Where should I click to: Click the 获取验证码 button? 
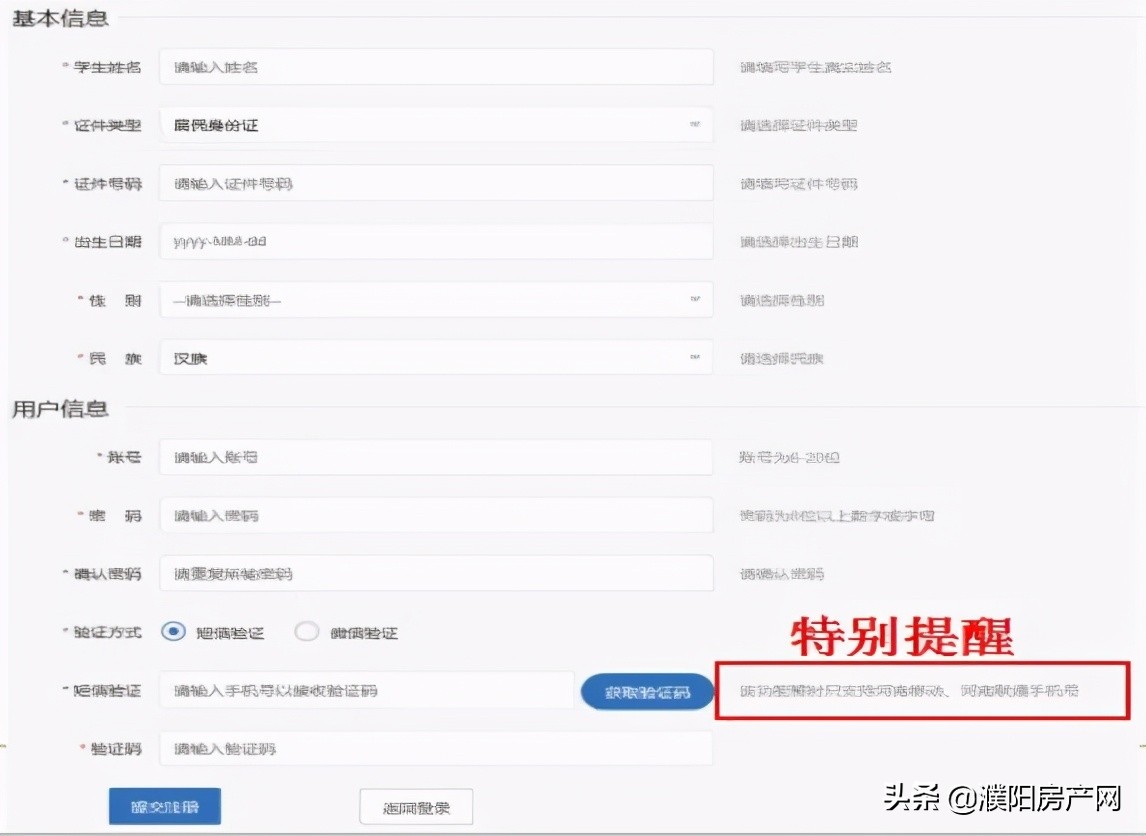coord(648,691)
